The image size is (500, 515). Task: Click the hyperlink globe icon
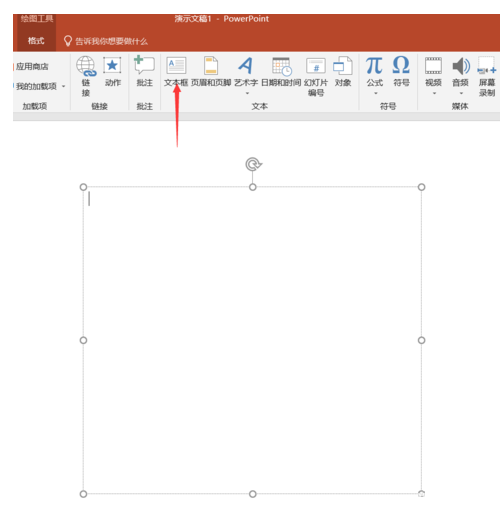coord(86,66)
